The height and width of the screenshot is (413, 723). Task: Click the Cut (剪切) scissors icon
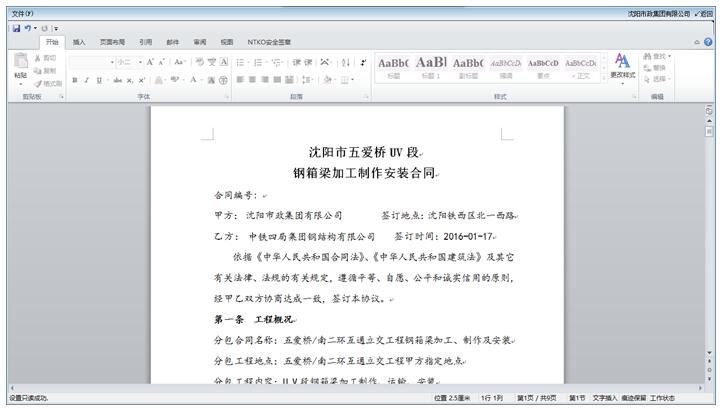[38, 58]
